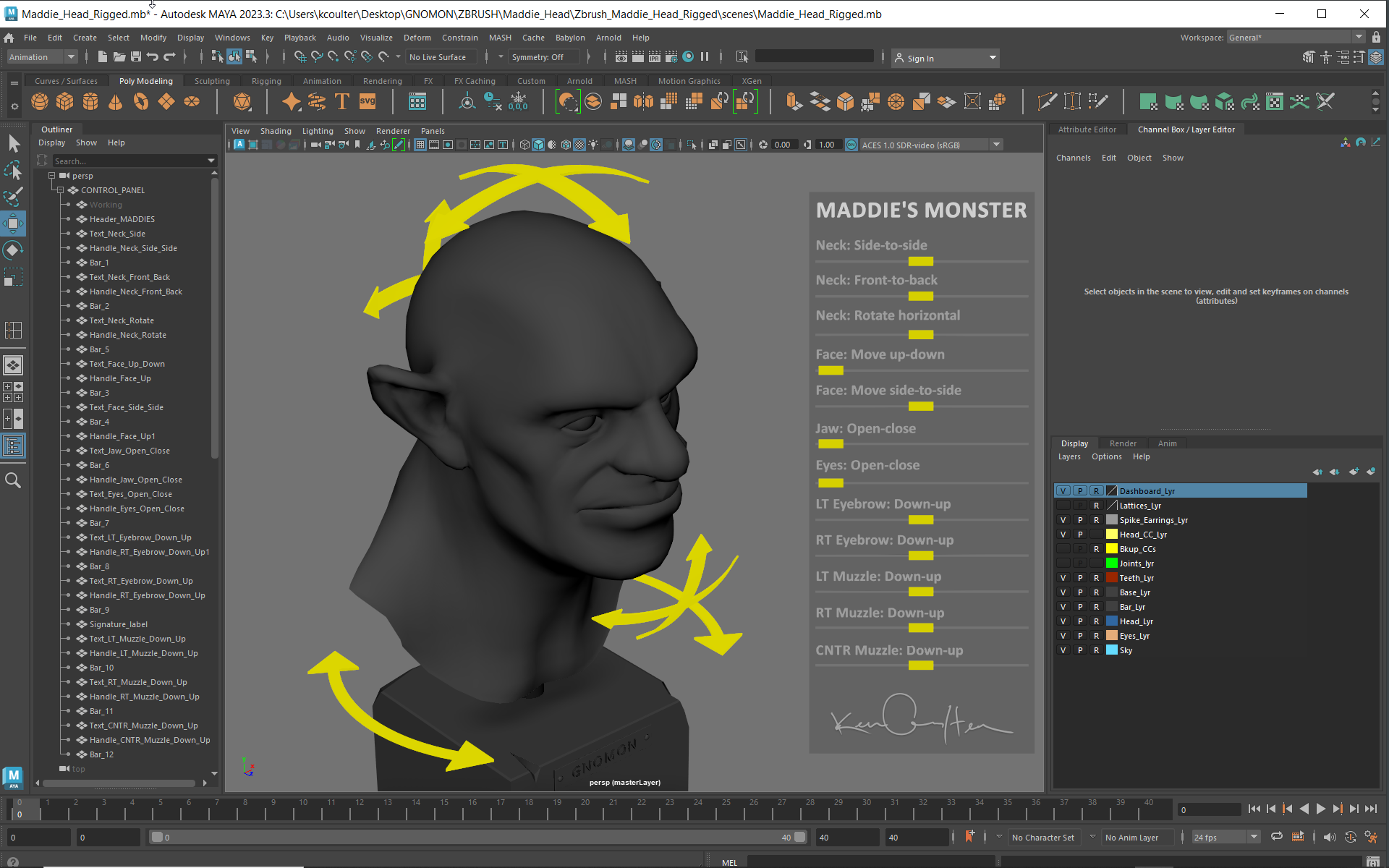
Task: Open the Animation menu set dropdown
Action: [x=41, y=56]
